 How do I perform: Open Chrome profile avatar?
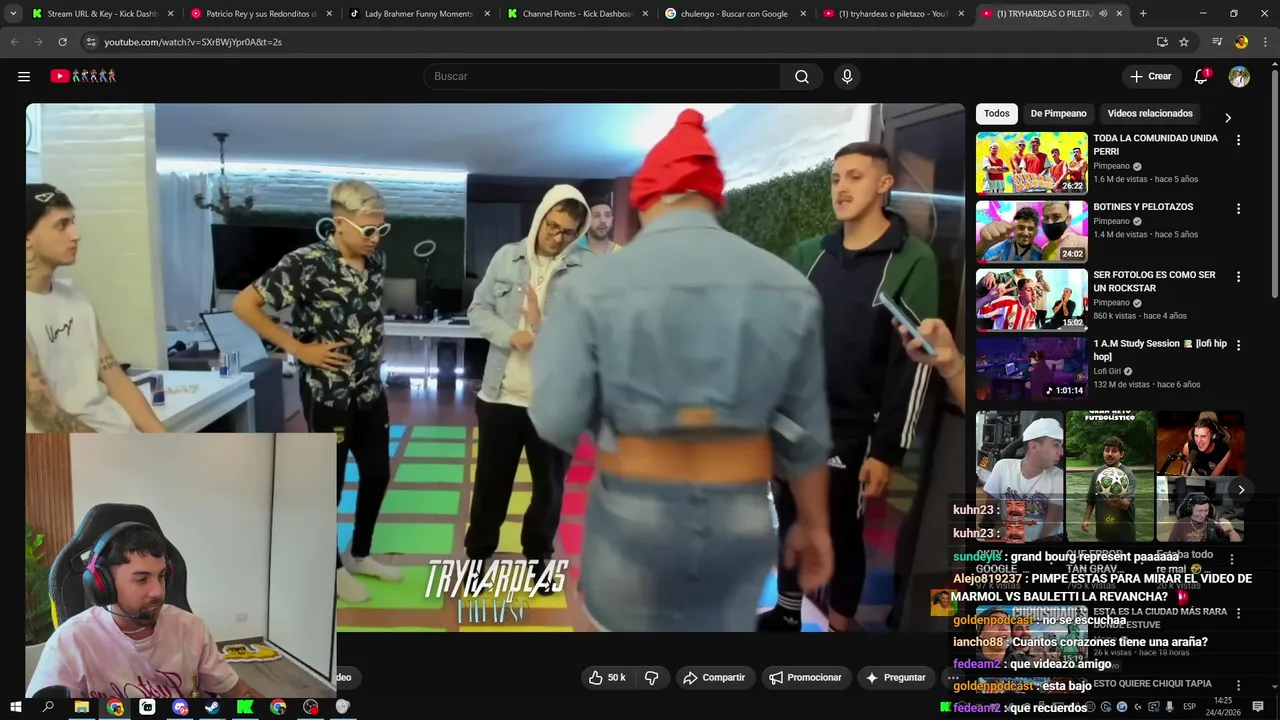point(1241,42)
